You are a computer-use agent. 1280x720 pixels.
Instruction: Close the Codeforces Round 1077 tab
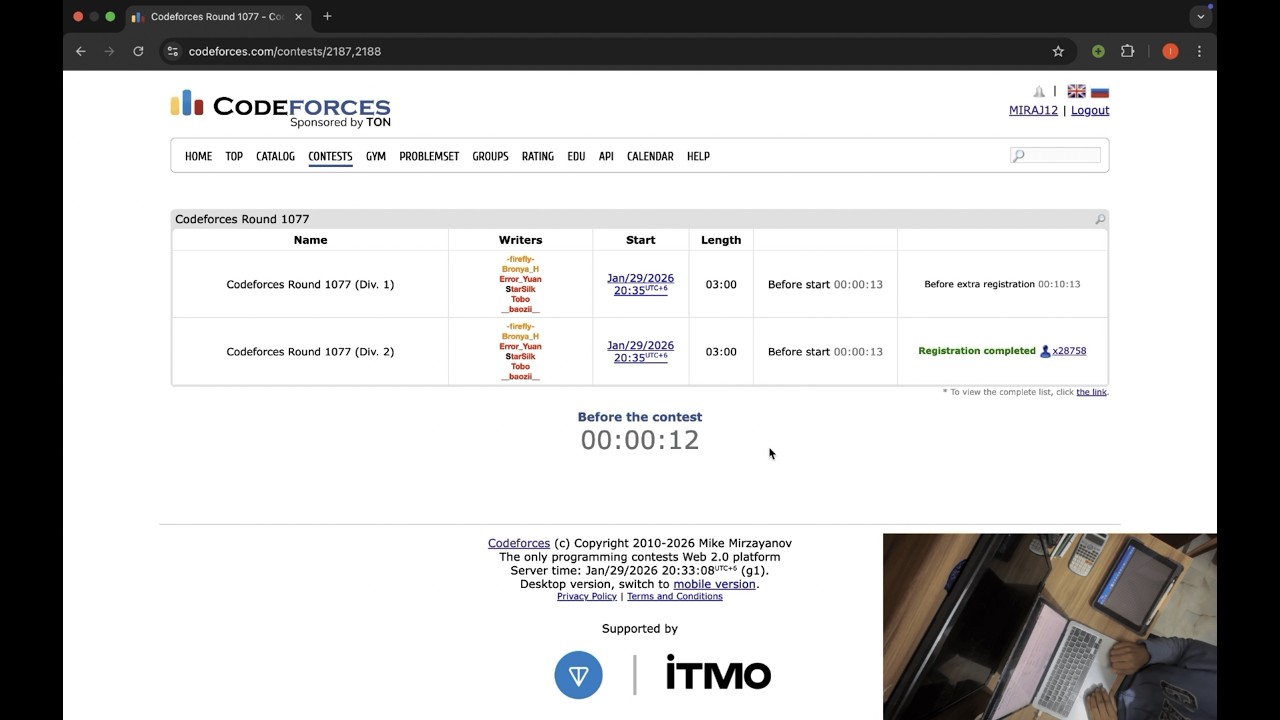pyautogui.click(x=298, y=17)
